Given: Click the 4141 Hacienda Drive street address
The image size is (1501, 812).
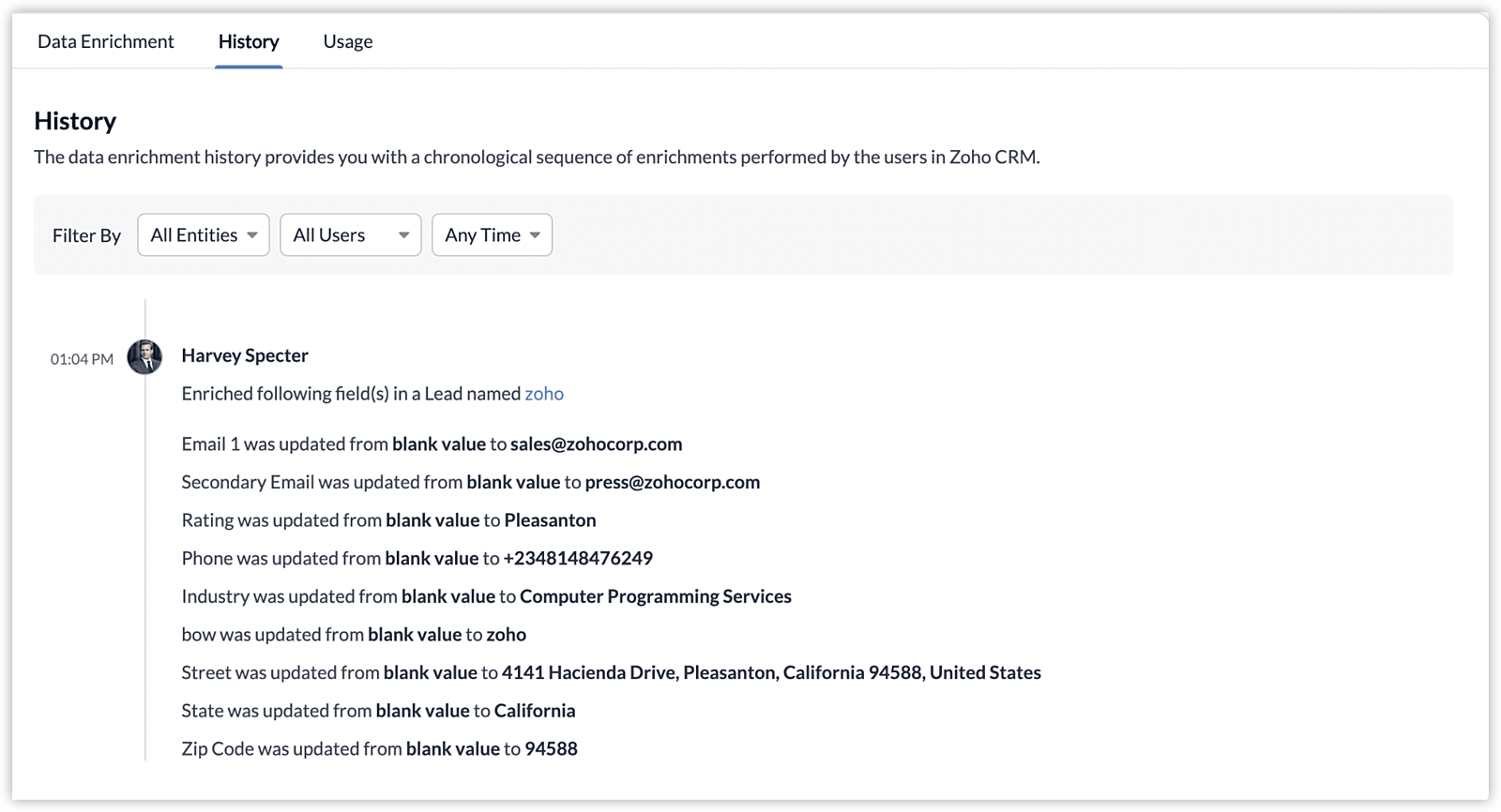Looking at the screenshot, I should point(771,673).
